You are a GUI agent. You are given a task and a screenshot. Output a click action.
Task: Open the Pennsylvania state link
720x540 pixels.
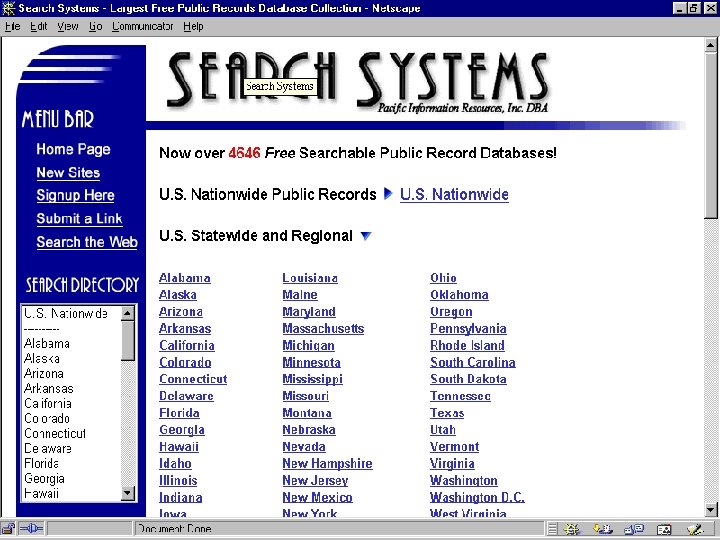468,329
